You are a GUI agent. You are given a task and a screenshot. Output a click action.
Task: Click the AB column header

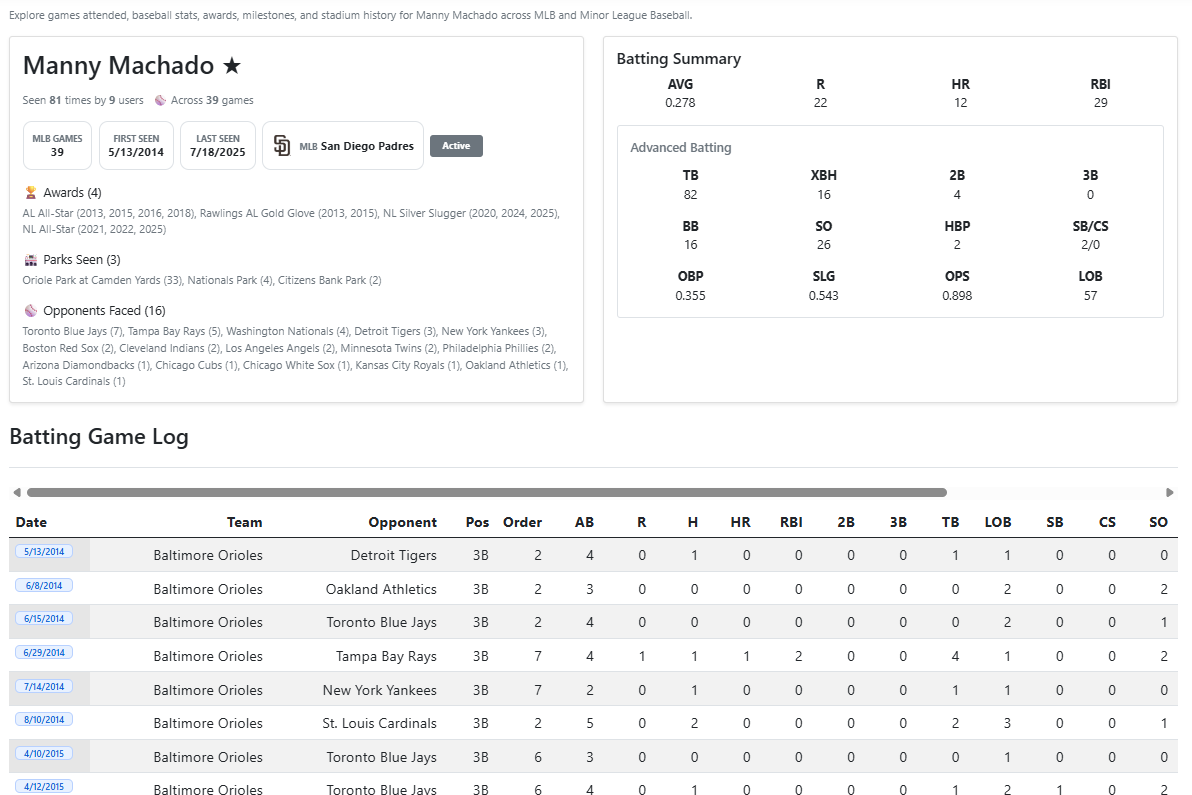pos(584,522)
